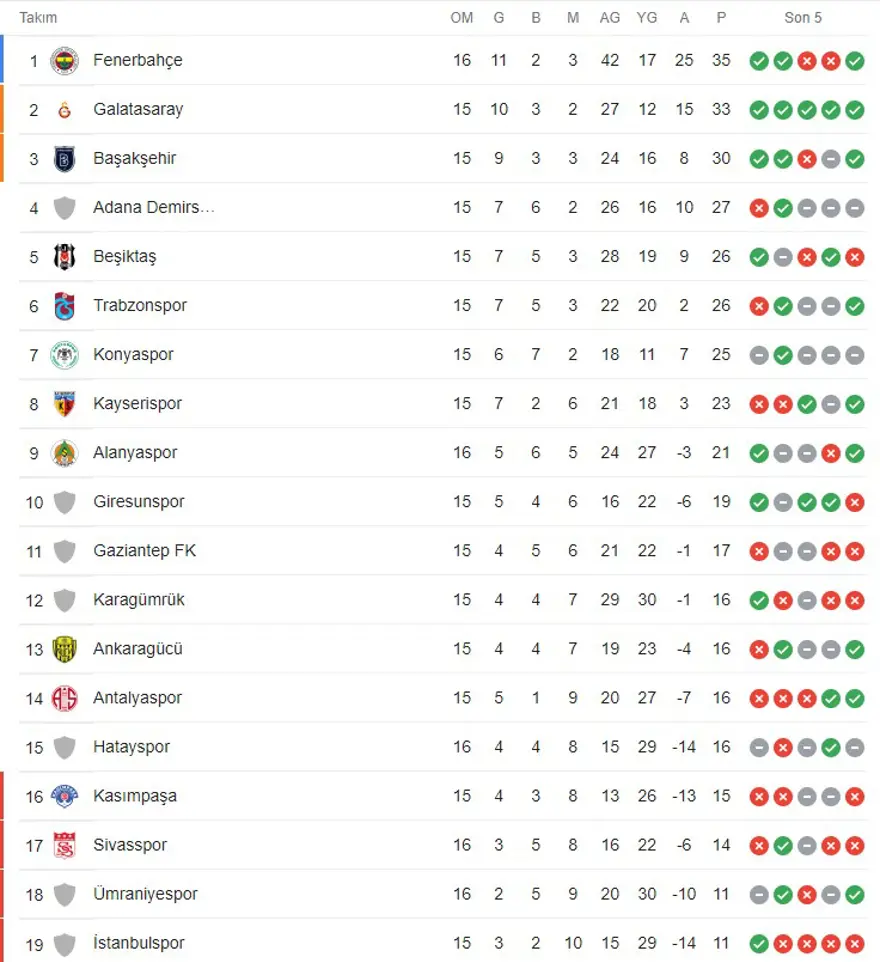Click the Antalyaspor crest icon
The height and width of the screenshot is (962, 880).
[x=65, y=697]
